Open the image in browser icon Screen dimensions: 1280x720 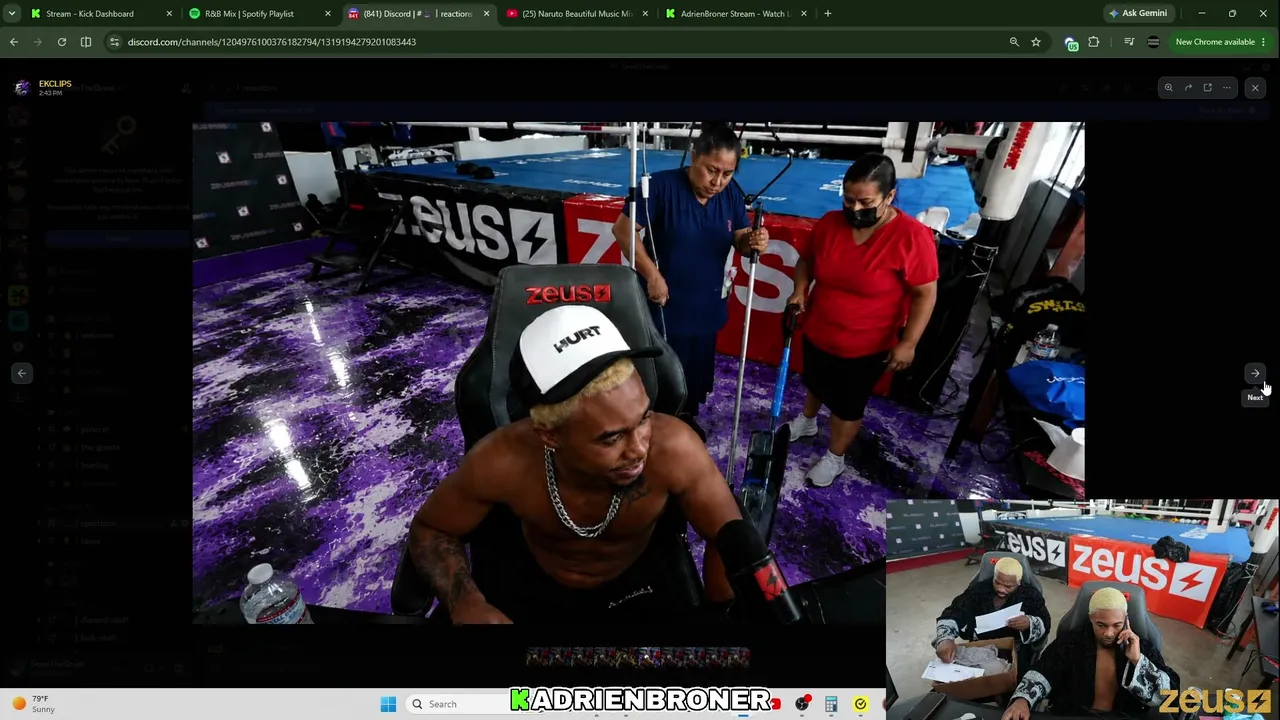1207,88
